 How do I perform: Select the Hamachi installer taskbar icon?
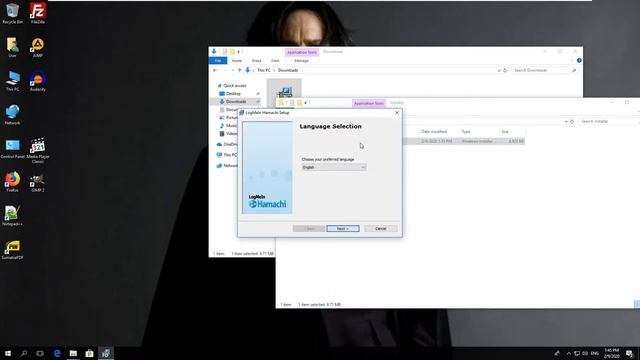coord(106,353)
